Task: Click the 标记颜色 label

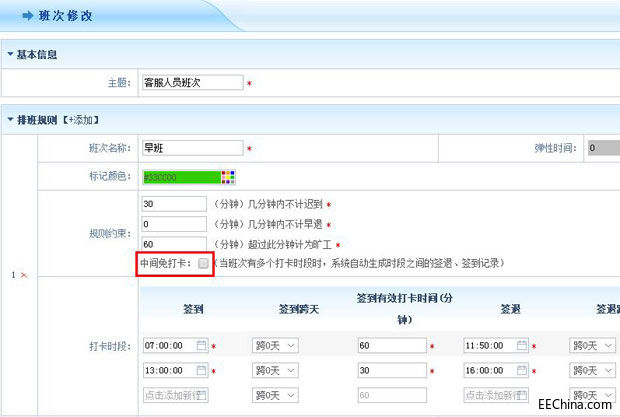Action: [x=110, y=176]
